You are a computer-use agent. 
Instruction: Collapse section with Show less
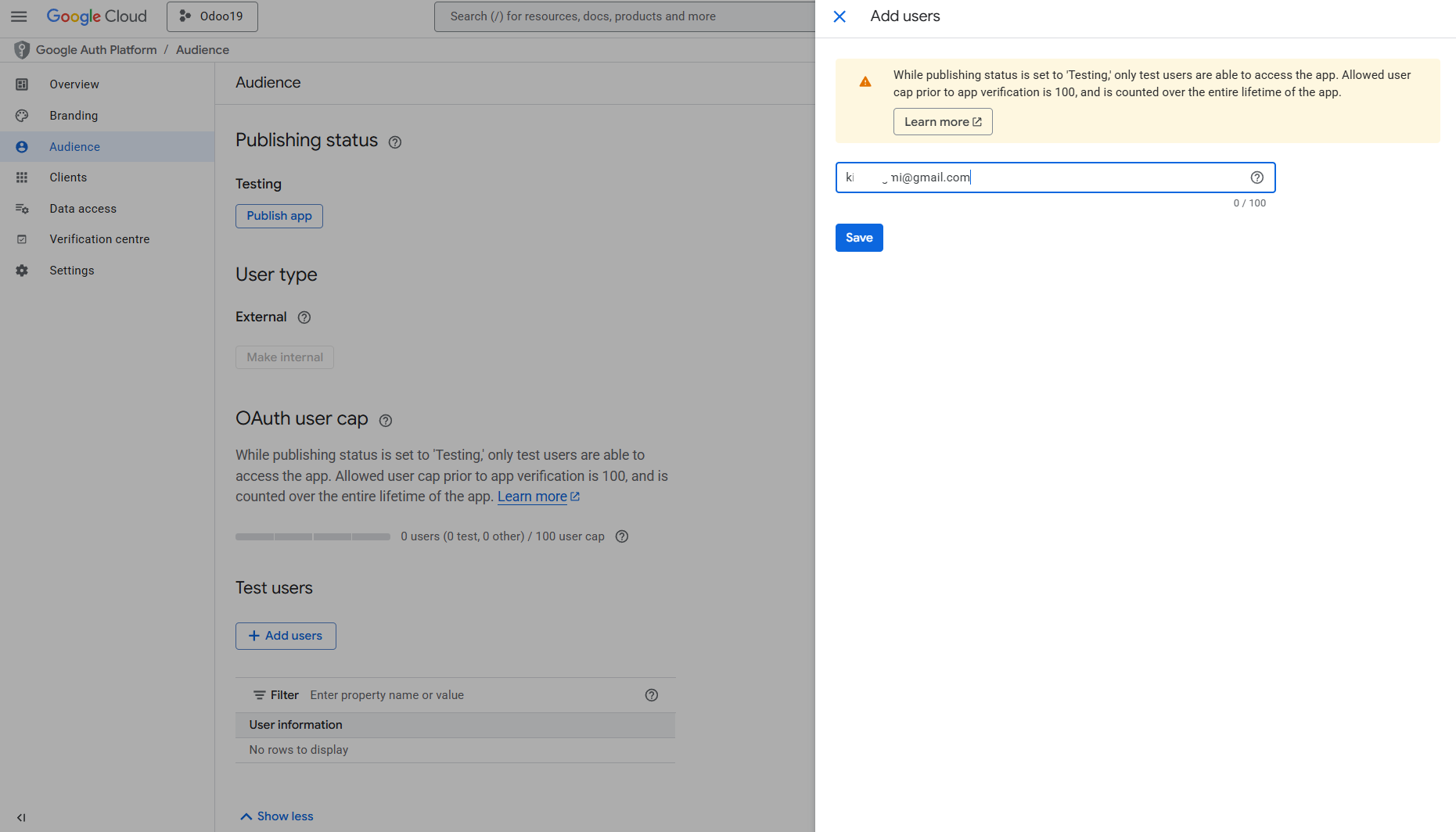[277, 816]
